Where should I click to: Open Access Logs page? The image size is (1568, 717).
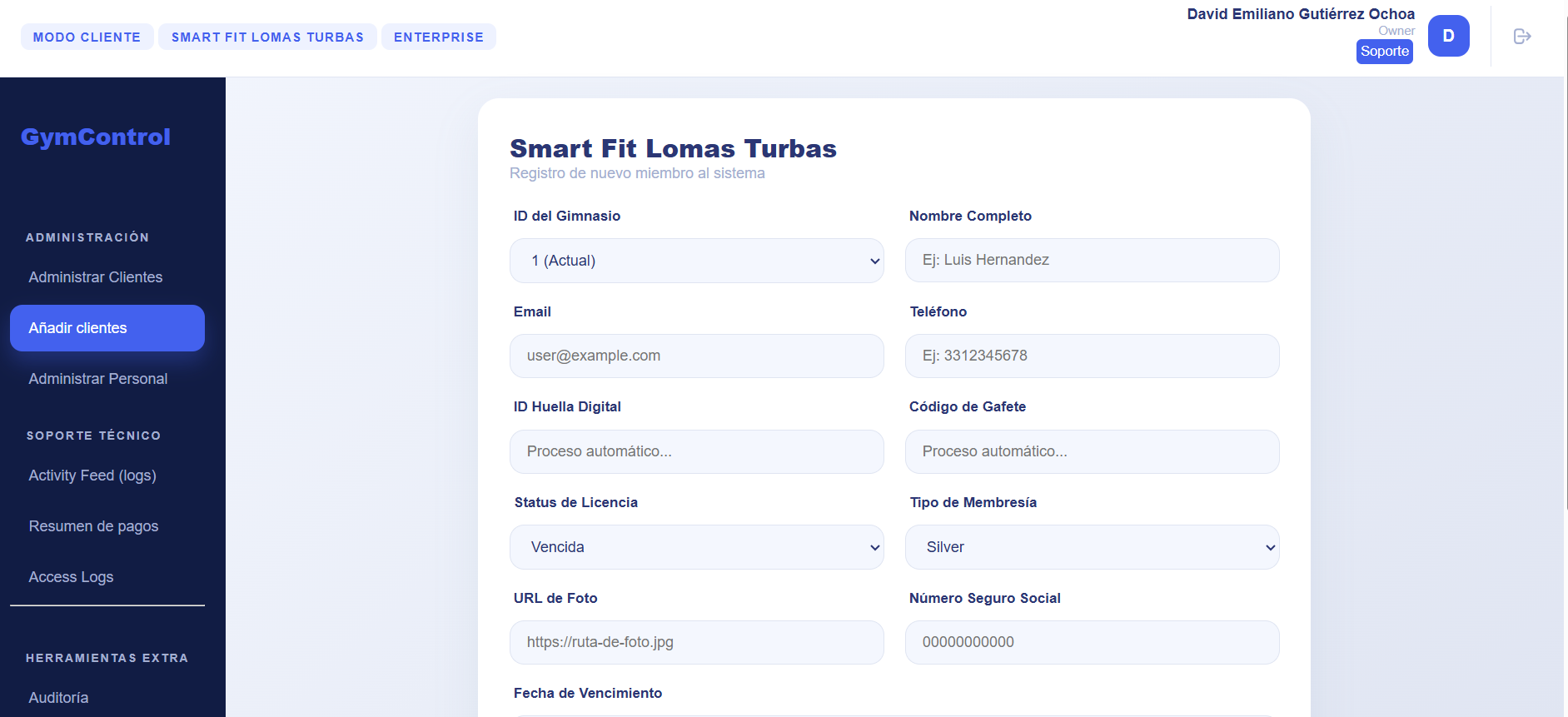107,577
